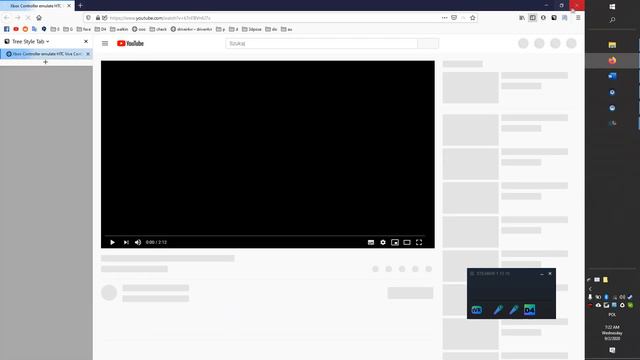Image resolution: width=640 pixels, height=360 pixels.
Task: Close the Tree Style Tab sidebar
Action: [86, 42]
